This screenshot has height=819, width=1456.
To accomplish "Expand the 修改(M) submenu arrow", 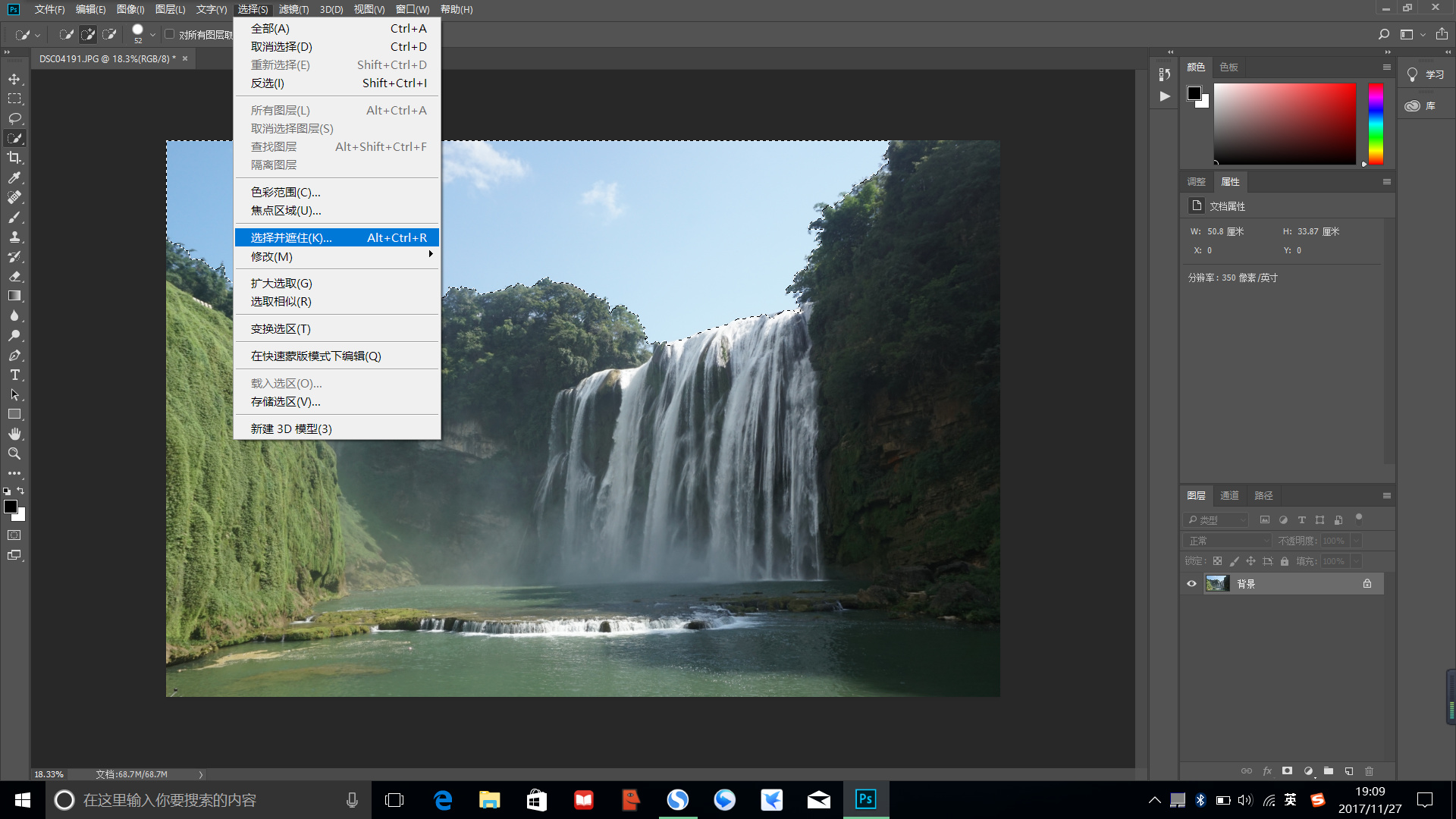I will [430, 255].
